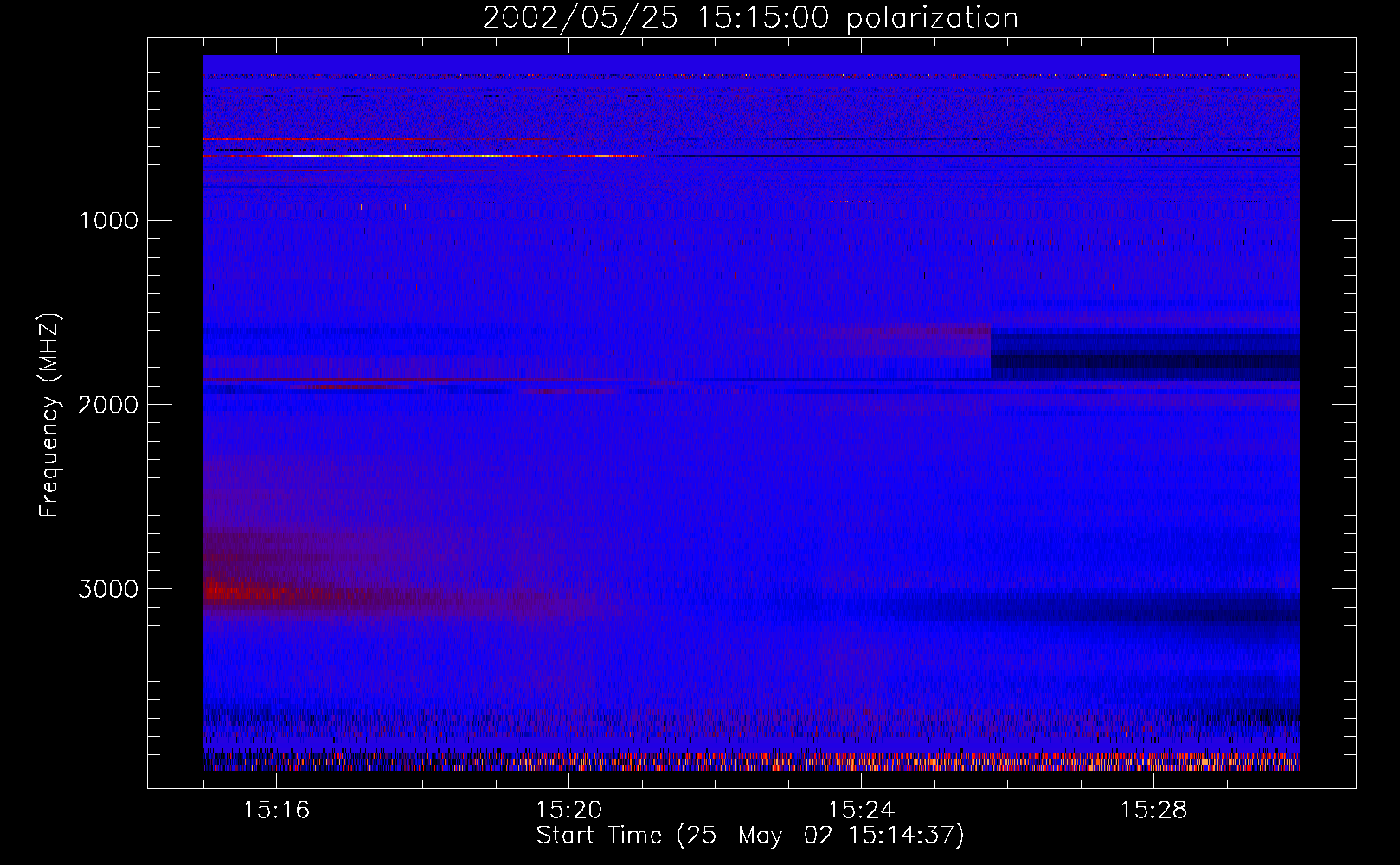Click the '1000' frequency axis label
Screen dimensions: 1400x865
tap(108, 221)
